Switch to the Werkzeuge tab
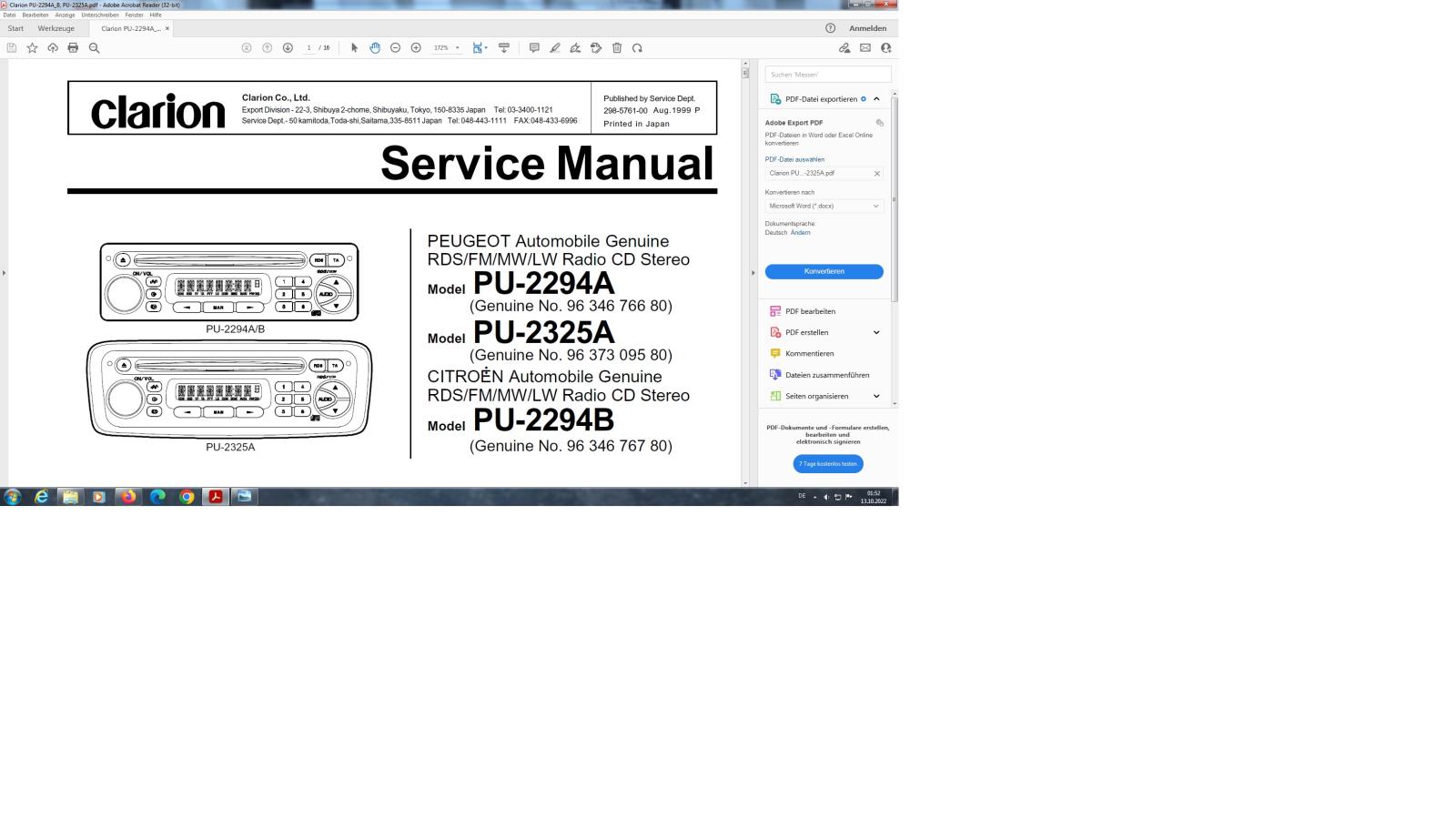This screenshot has width=1456, height=819. tap(56, 29)
